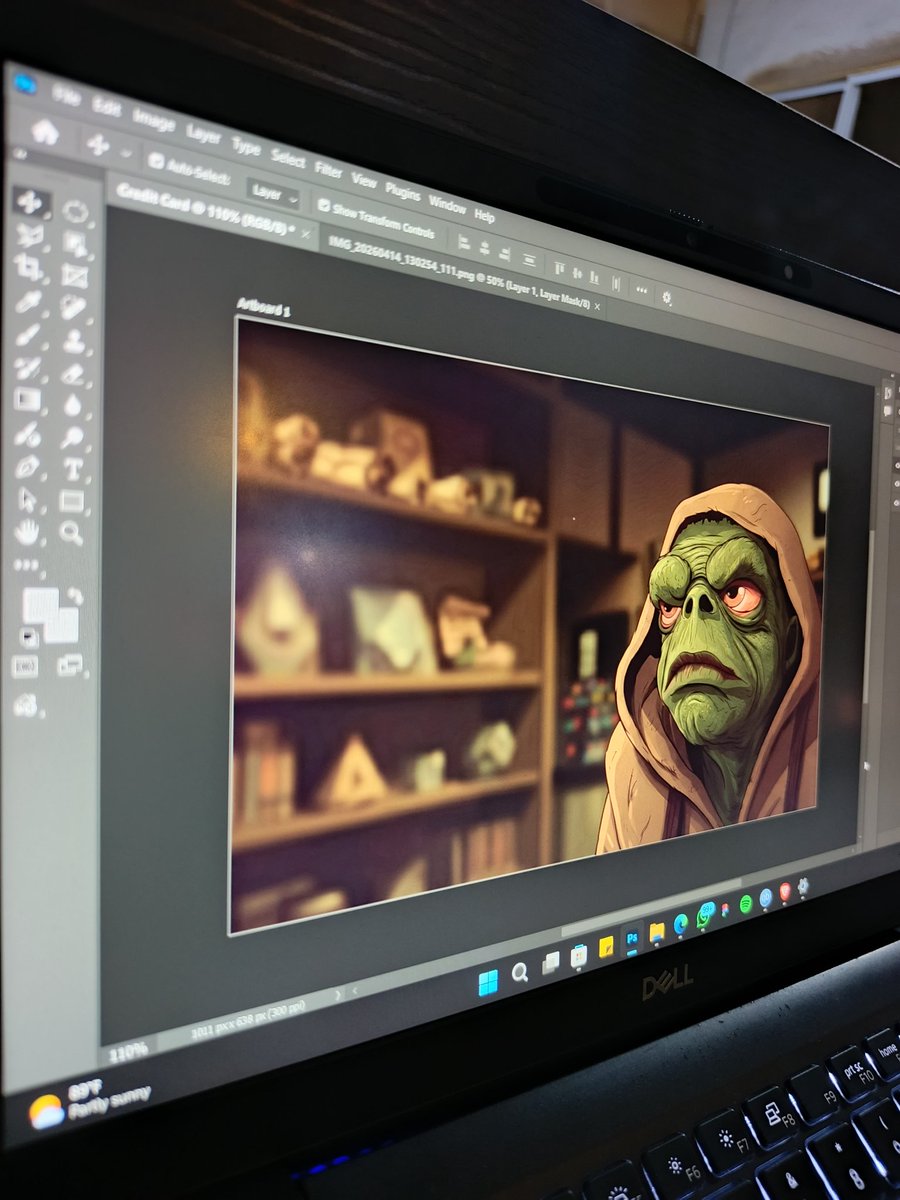This screenshot has height=1200, width=900.
Task: Select the Horizontal Type tool
Action: (73, 469)
